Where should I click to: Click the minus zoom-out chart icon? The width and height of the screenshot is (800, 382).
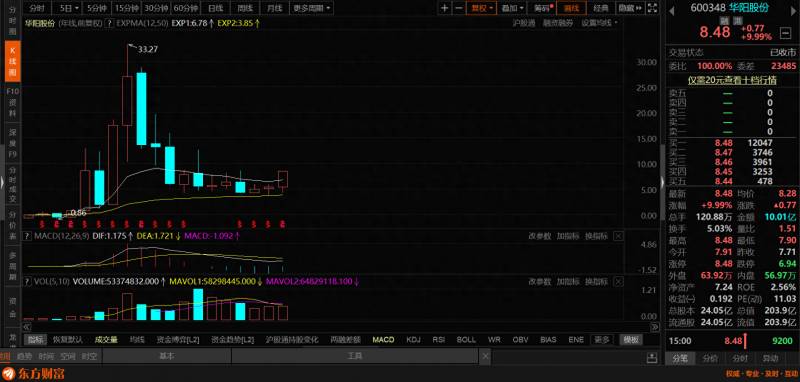pyautogui.click(x=459, y=8)
